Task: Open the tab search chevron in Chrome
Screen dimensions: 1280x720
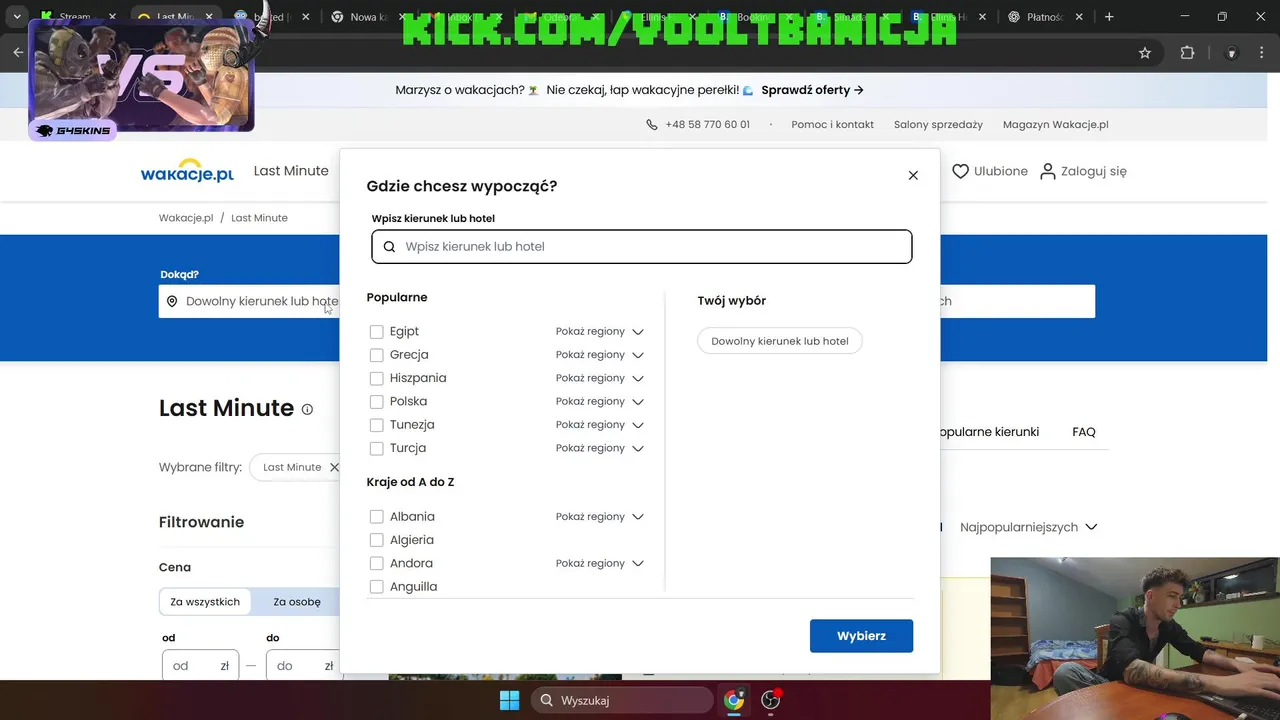Action: tap(17, 17)
